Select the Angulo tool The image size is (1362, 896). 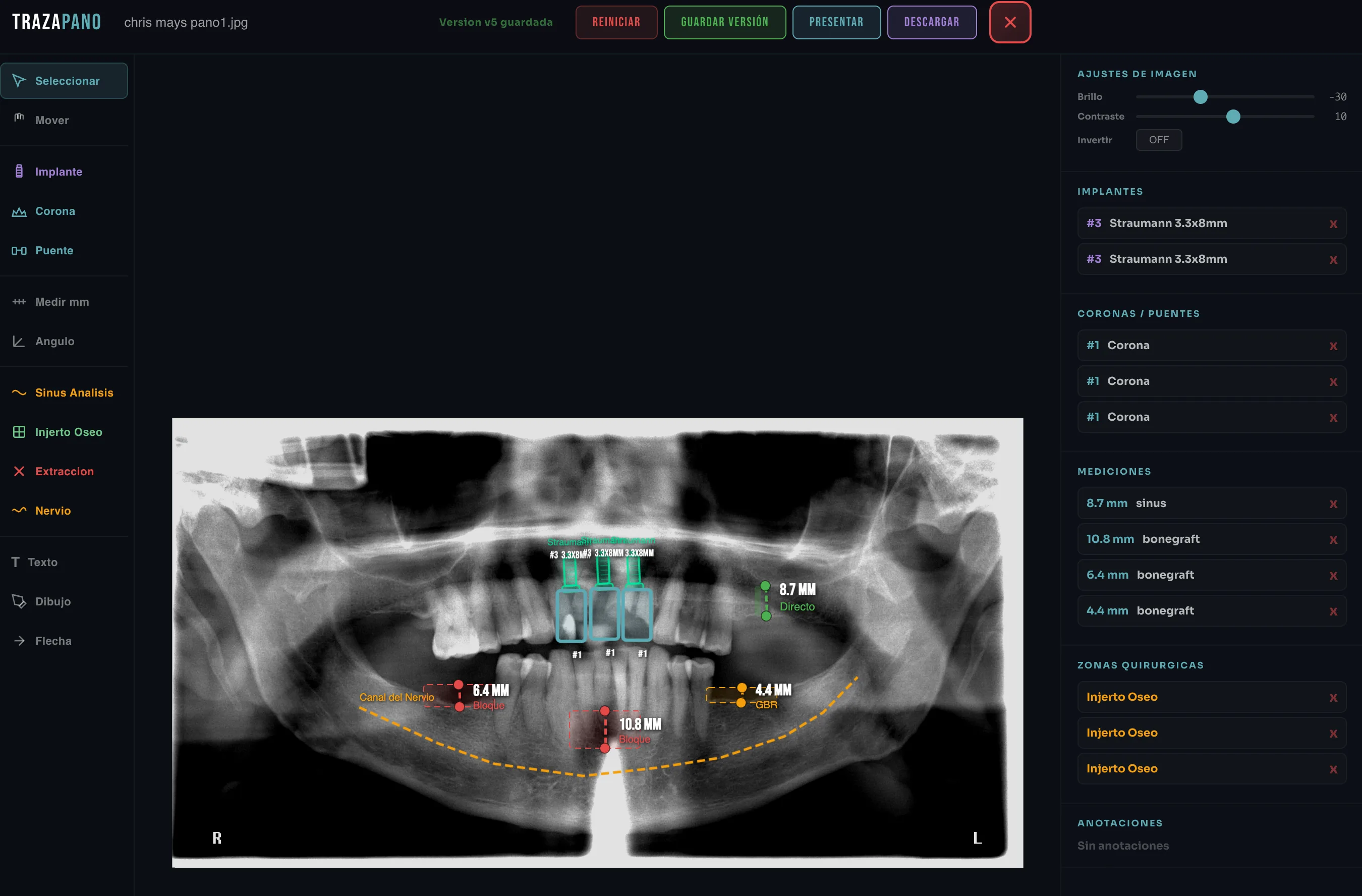pyautogui.click(x=55, y=341)
